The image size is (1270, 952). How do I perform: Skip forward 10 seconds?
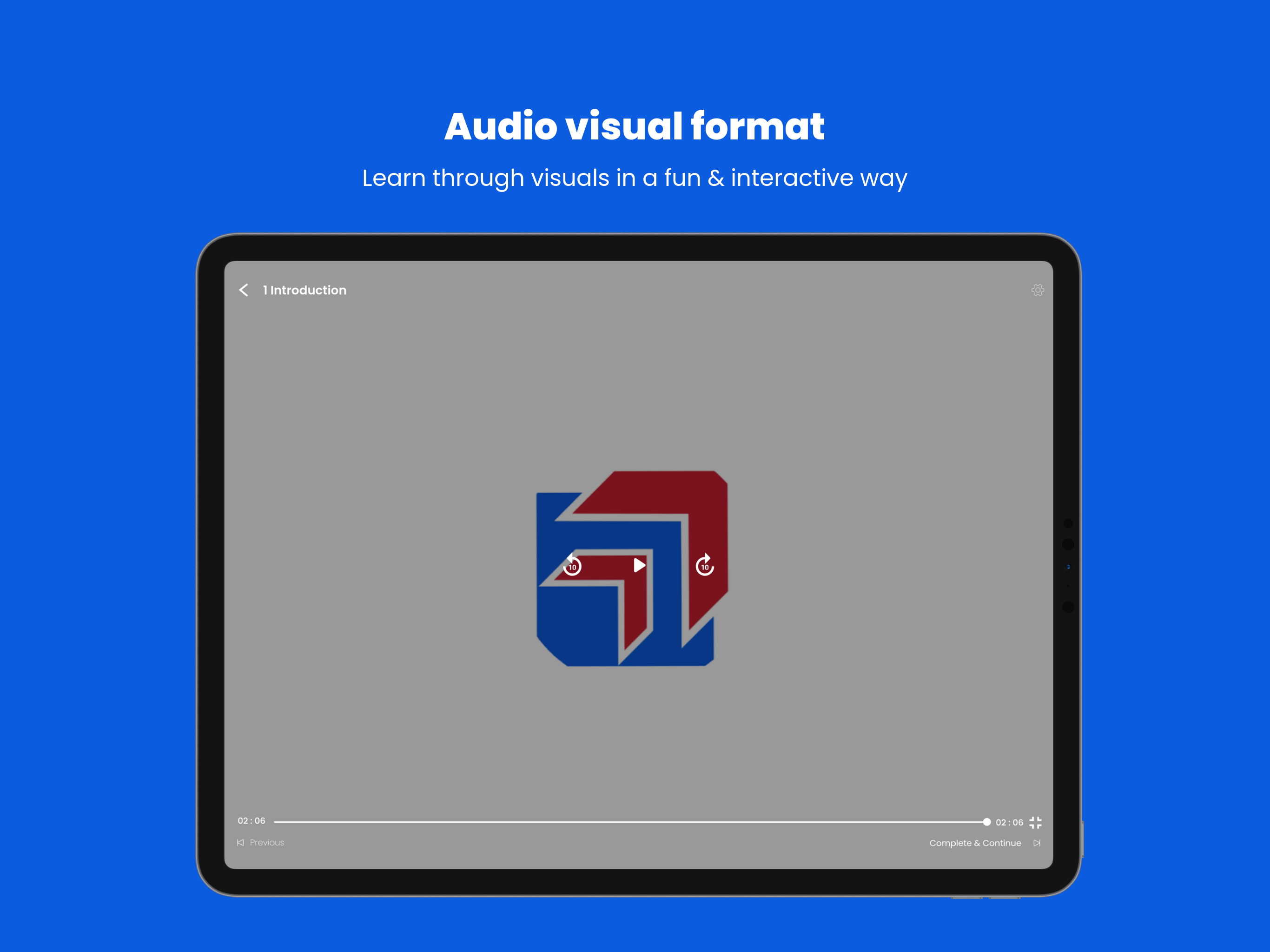point(704,565)
